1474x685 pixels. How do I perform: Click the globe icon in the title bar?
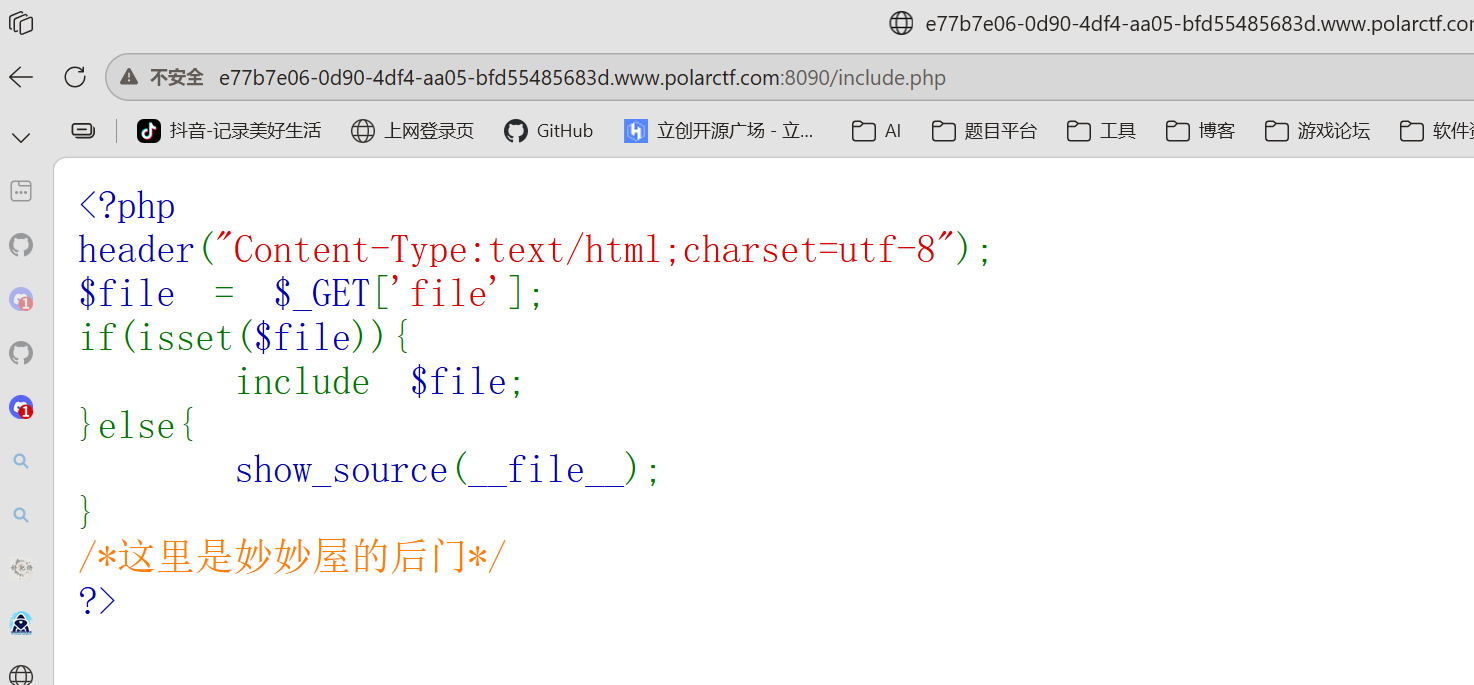[x=901, y=23]
